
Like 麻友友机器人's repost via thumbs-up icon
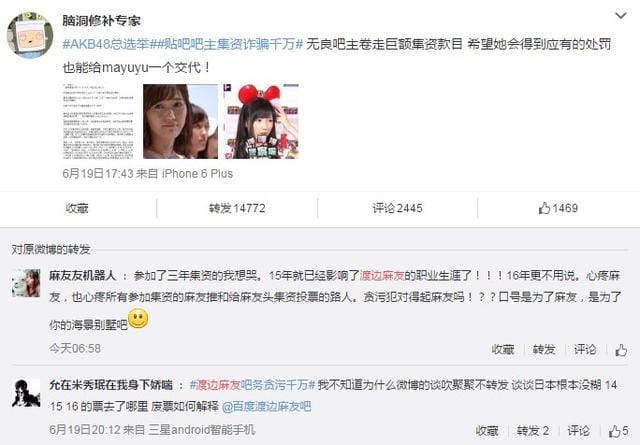621,350
